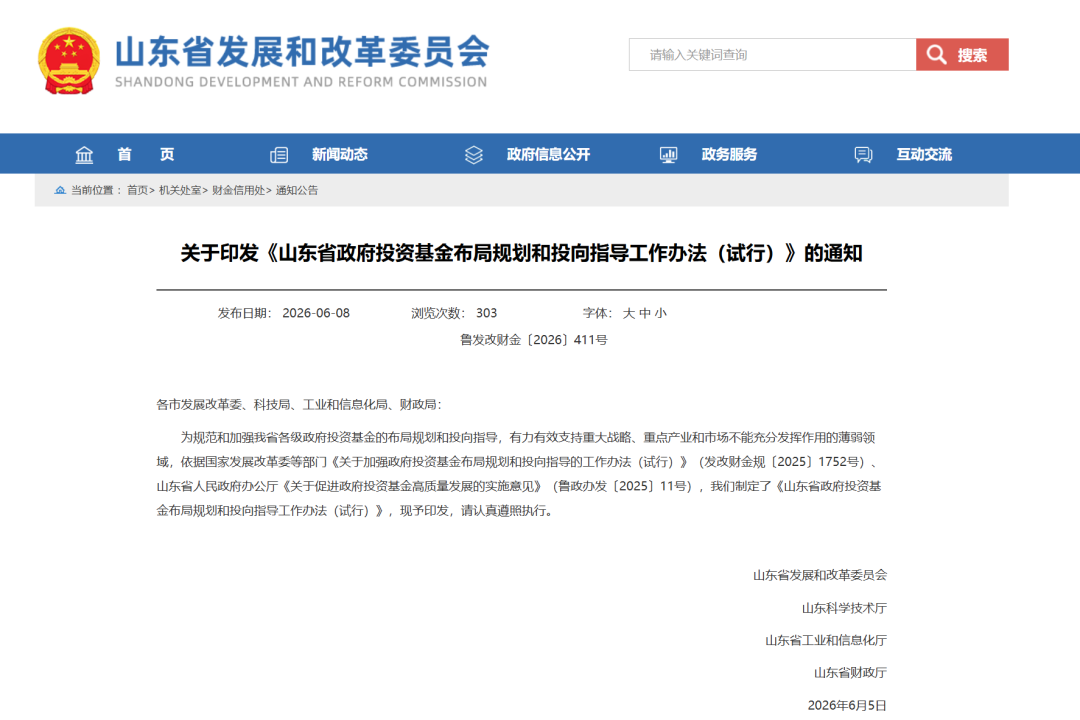Image resolution: width=1080 pixels, height=720 pixels.
Task: Click the signature 山东省发展和改革委员会
Action: point(820,575)
